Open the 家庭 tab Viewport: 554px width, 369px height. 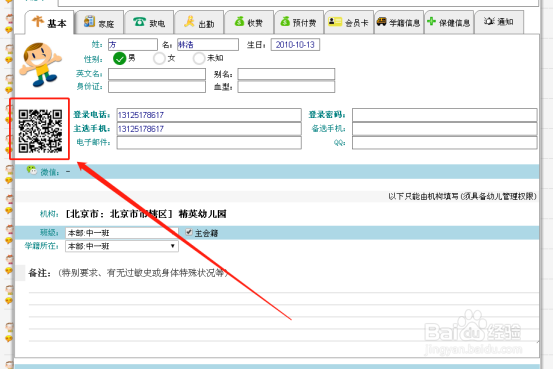click(99, 23)
